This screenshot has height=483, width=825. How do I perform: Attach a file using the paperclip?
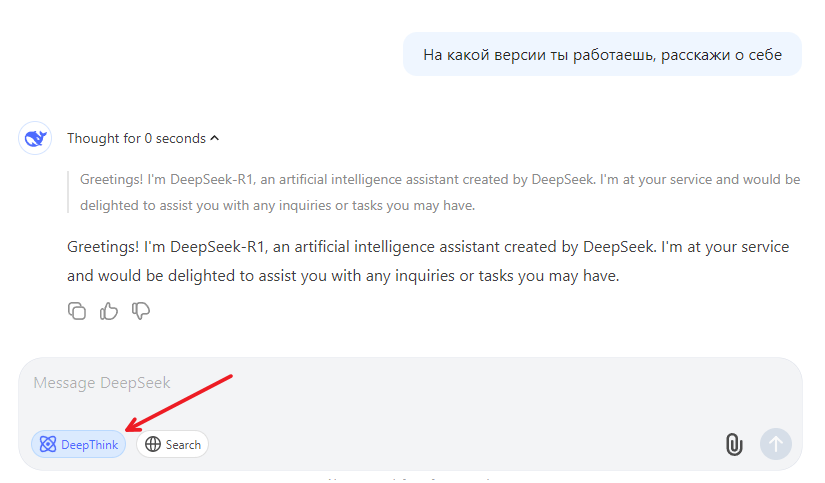click(734, 445)
